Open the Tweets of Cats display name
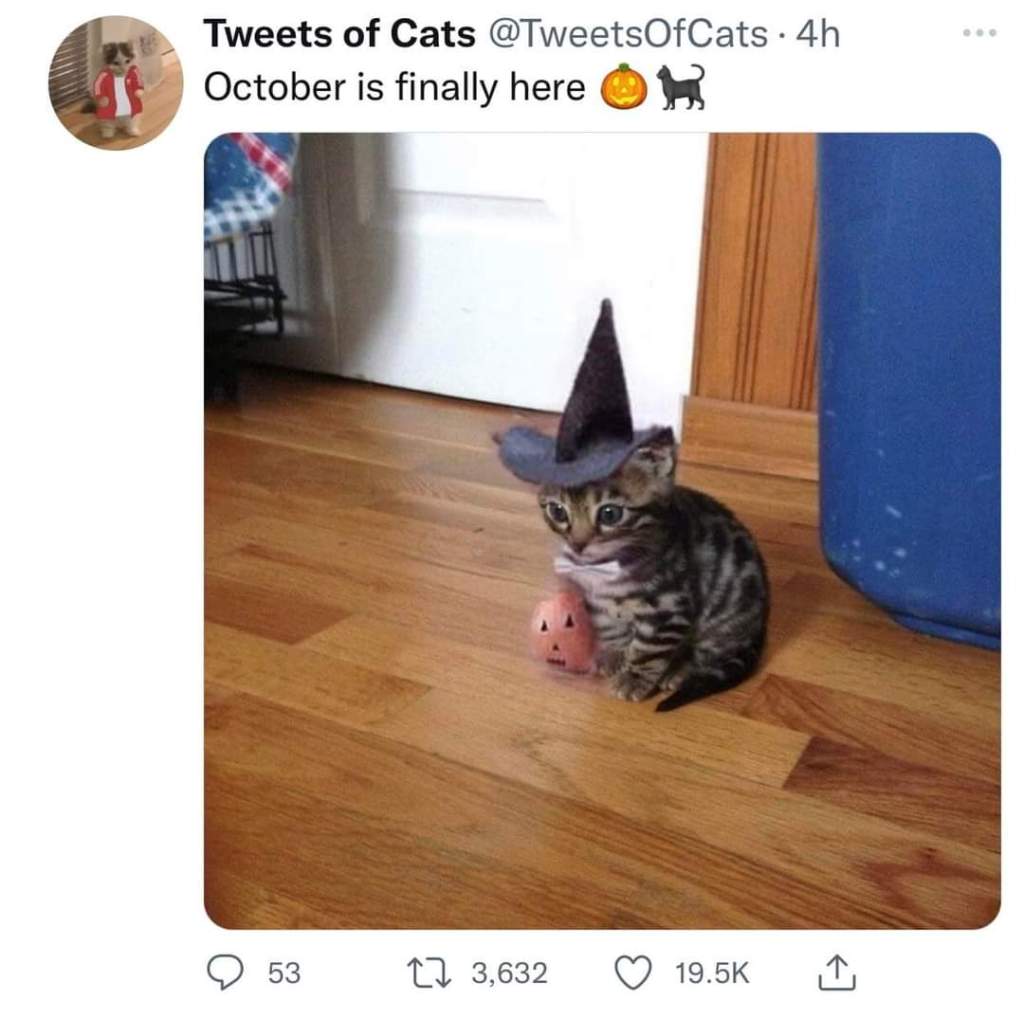1024x1019 pixels. tap(339, 35)
